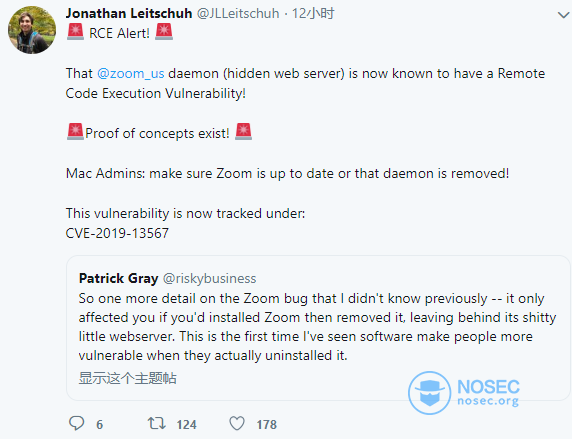This screenshot has width=572, height=439.
Task: Click the siren emoji before Proof of concepts
Action: pos(76,132)
